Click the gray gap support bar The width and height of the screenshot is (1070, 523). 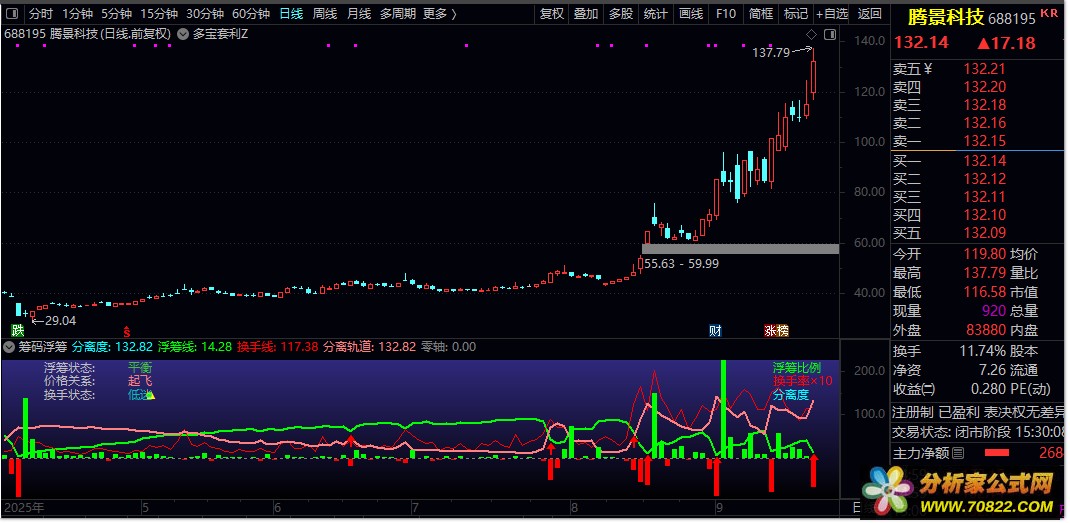pos(740,249)
